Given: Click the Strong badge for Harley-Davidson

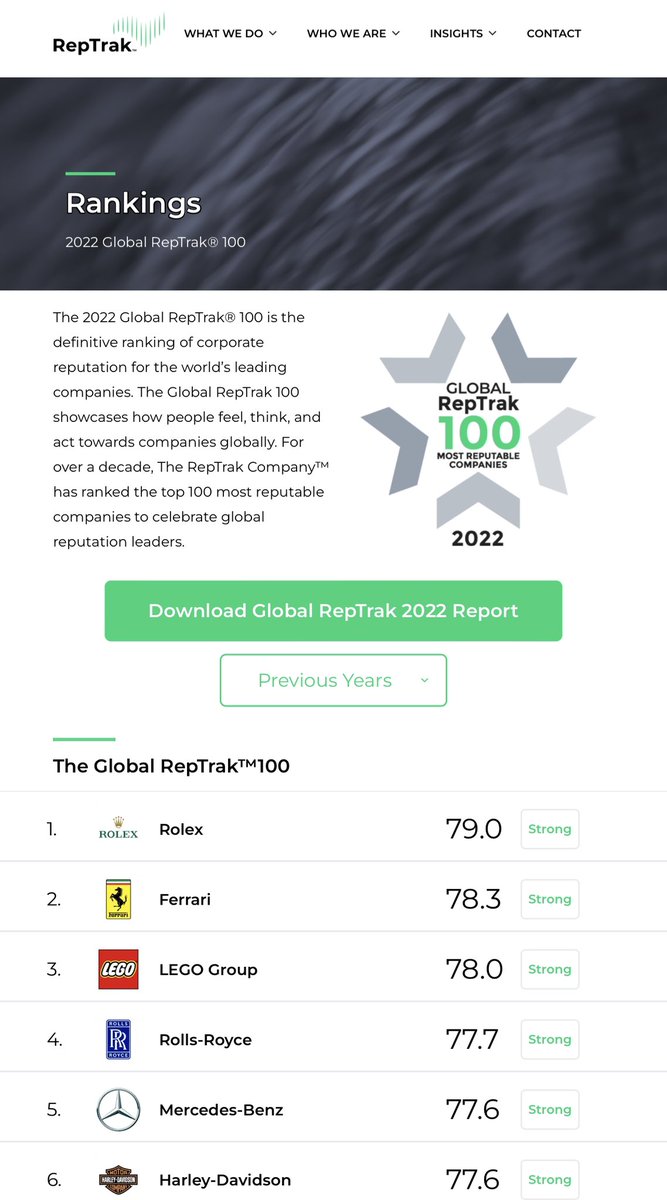Looking at the screenshot, I should pos(550,1180).
